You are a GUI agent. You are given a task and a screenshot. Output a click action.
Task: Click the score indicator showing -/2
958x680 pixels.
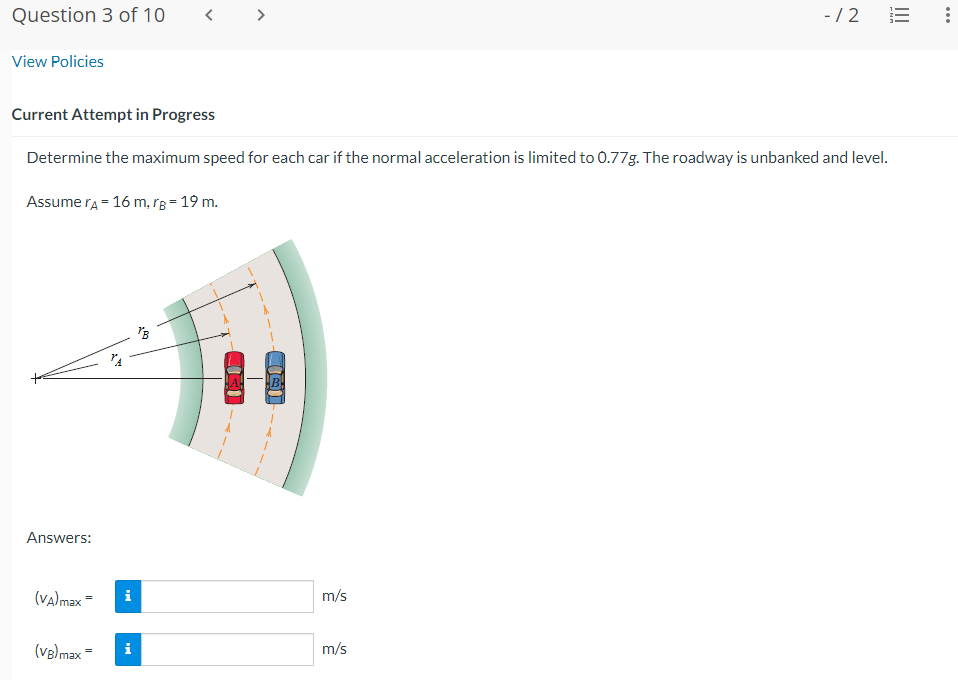841,15
